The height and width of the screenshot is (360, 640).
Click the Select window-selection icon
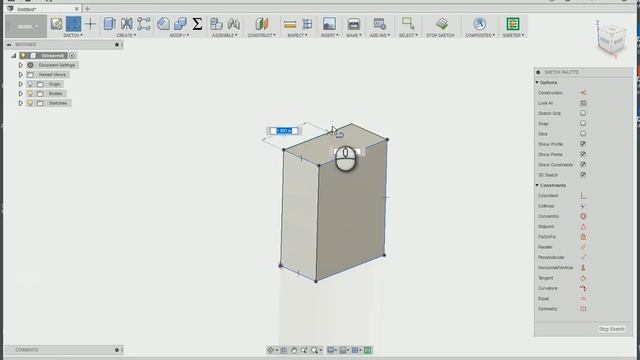click(408, 23)
